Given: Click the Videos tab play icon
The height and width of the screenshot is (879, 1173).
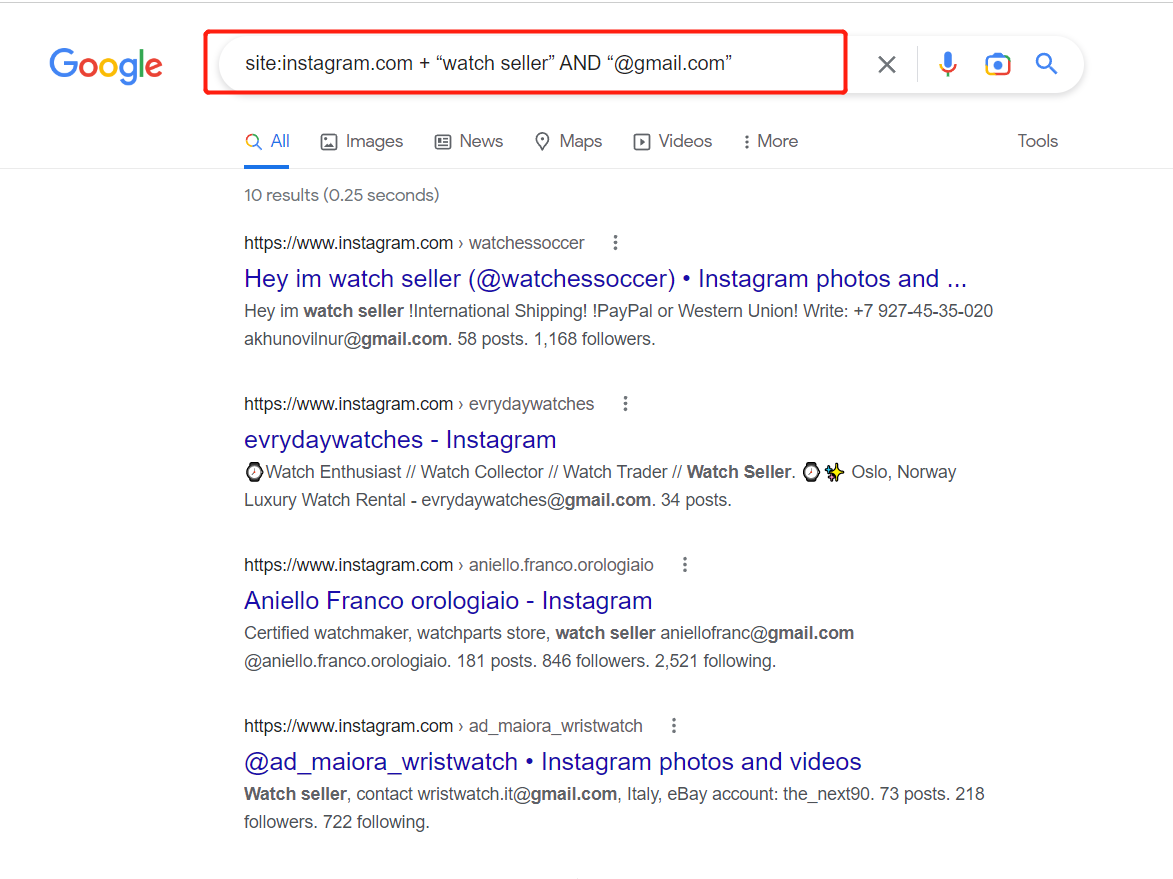Looking at the screenshot, I should point(642,142).
